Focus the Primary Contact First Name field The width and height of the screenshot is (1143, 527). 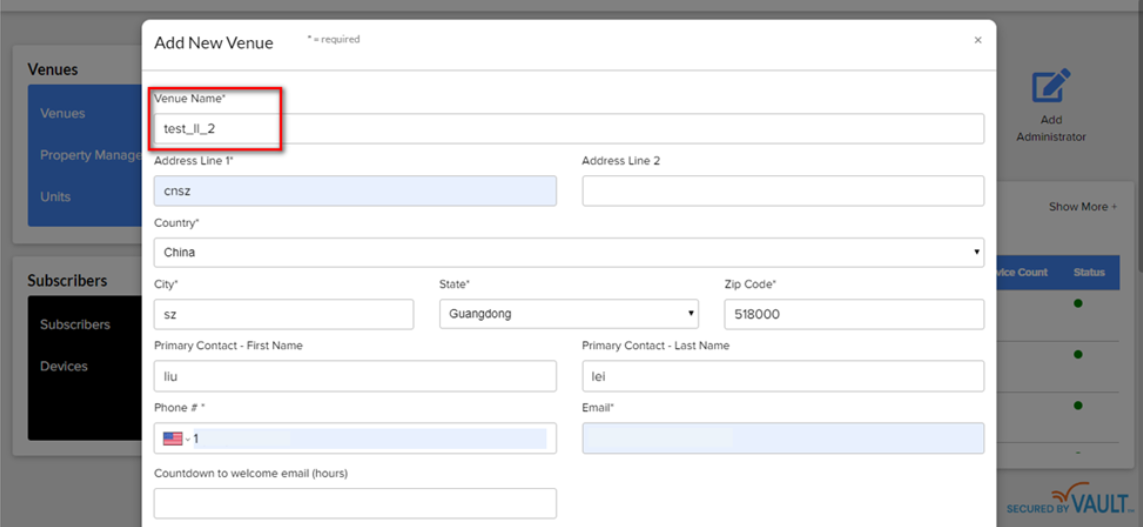click(355, 376)
